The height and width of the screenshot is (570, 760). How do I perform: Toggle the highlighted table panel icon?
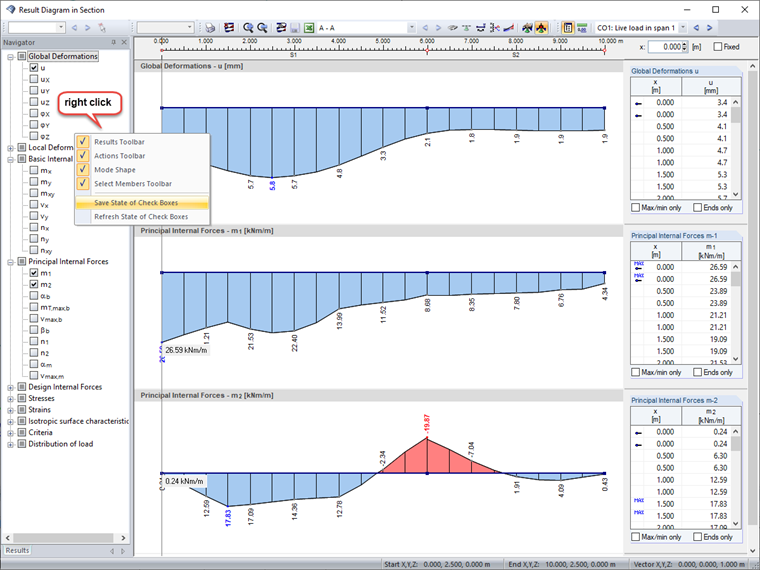[x=568, y=28]
